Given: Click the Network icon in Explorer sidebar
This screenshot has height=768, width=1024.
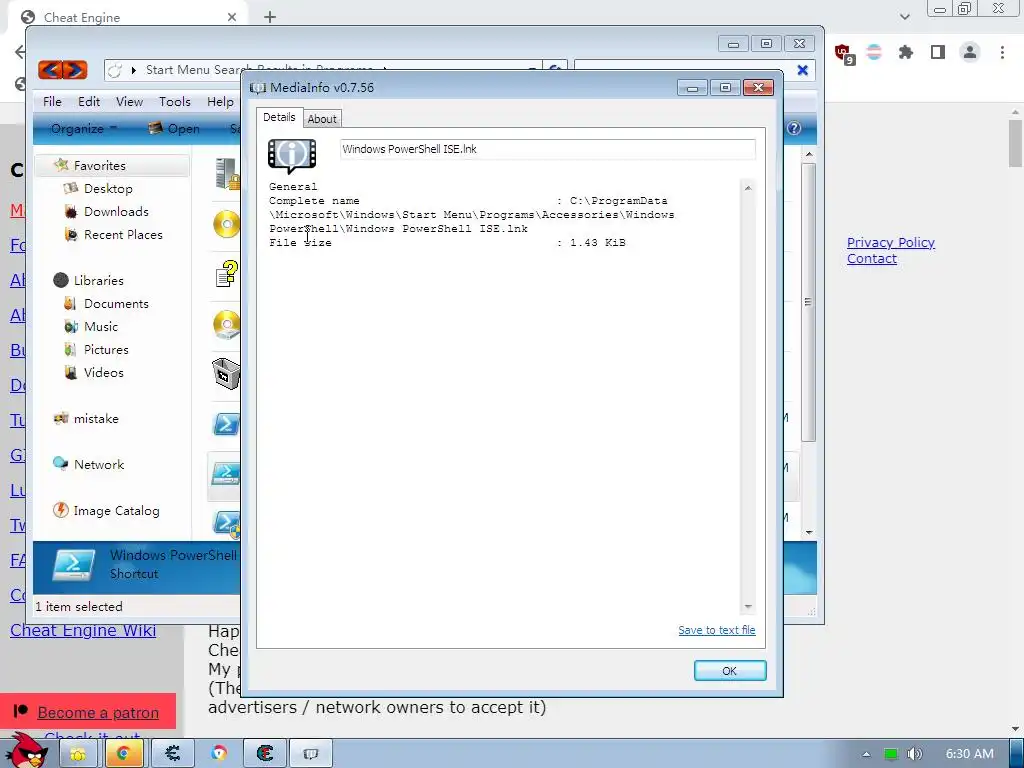Looking at the screenshot, I should [x=61, y=464].
